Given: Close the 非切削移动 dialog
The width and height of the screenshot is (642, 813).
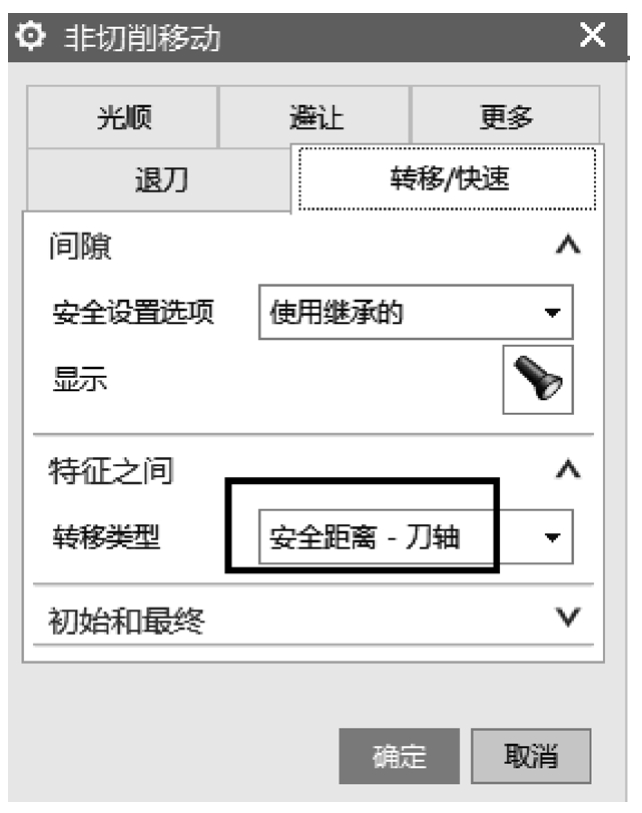Looking at the screenshot, I should point(593,35).
